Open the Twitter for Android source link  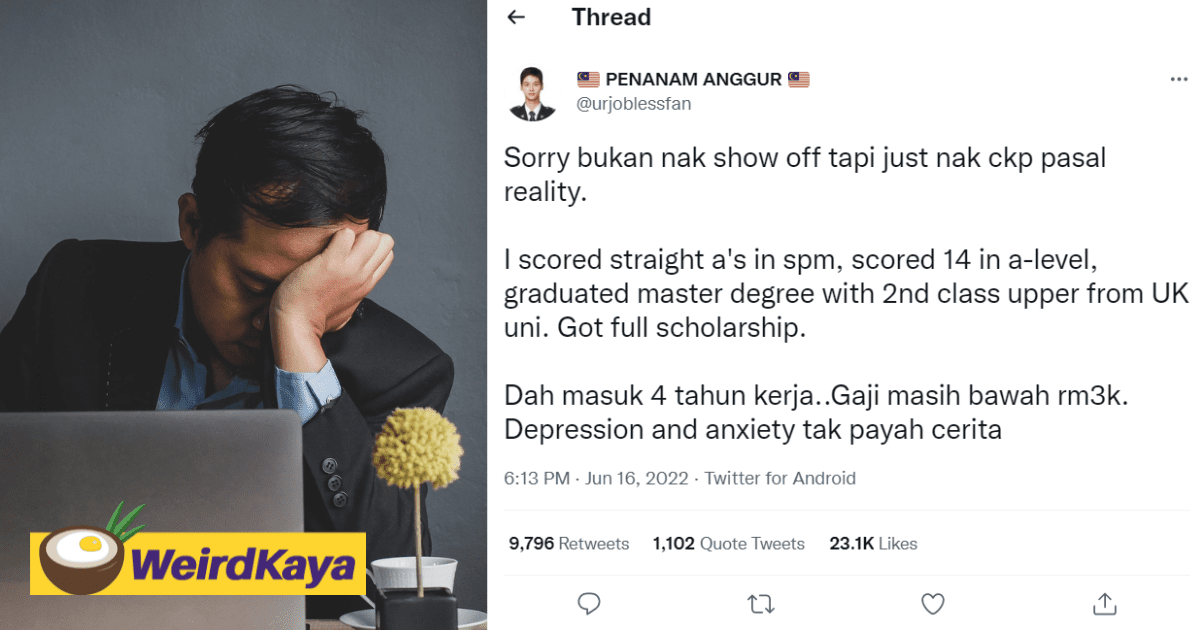(780, 478)
